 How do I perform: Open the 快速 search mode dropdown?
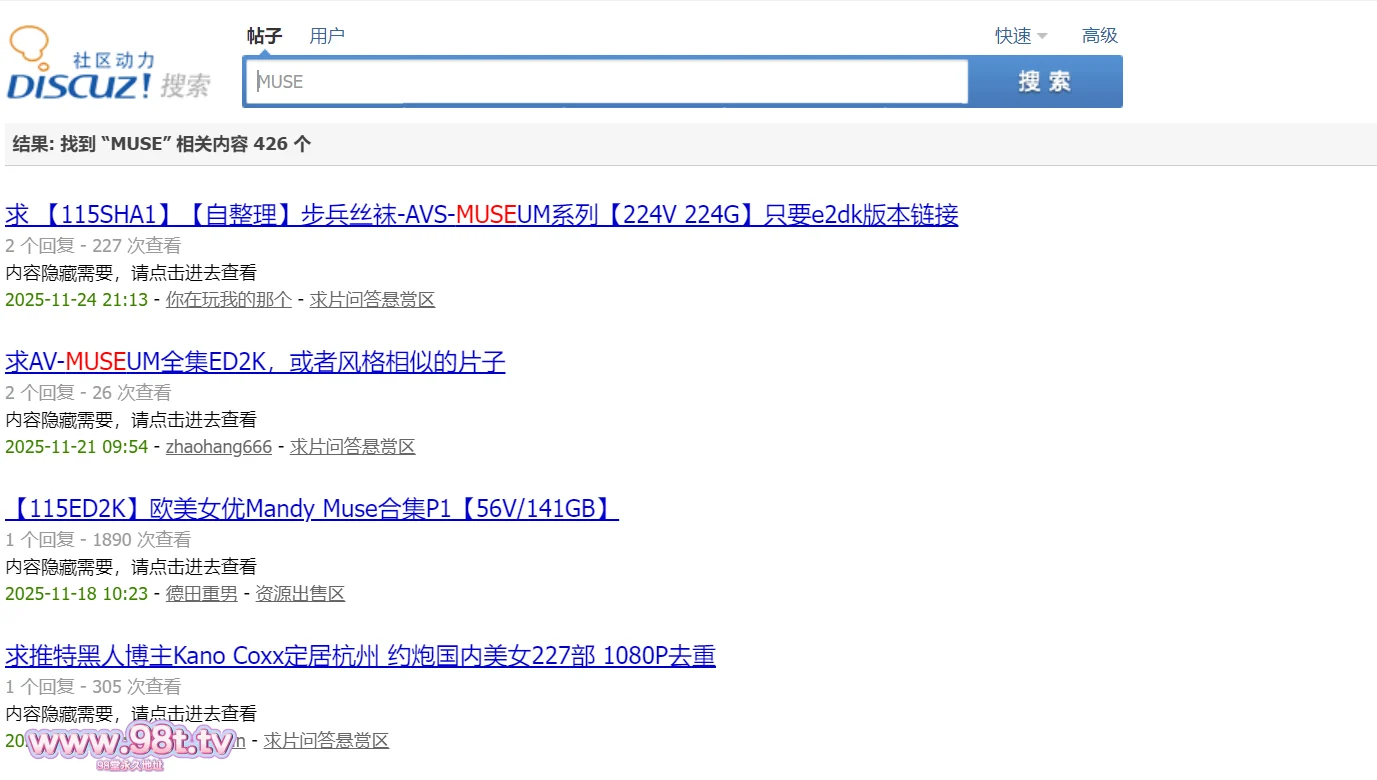(x=1014, y=35)
